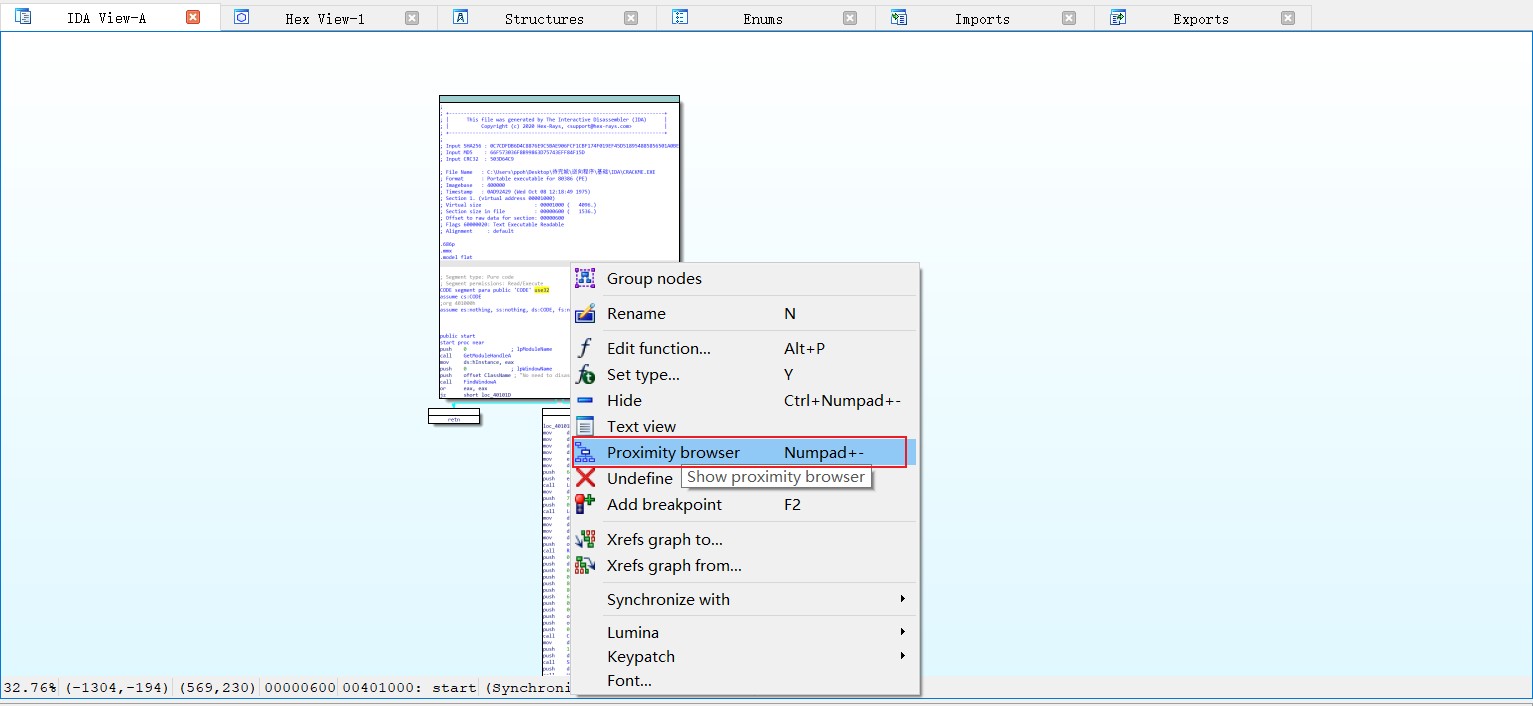Click the Set type icon
The image size is (1533, 706).
point(585,375)
